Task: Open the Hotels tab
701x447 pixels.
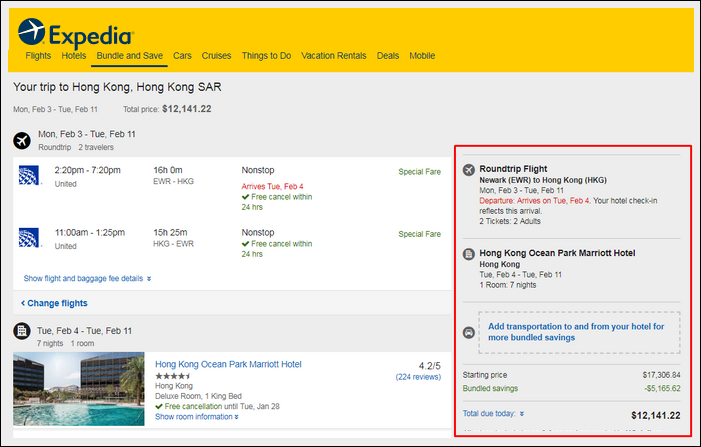Action: [74, 56]
